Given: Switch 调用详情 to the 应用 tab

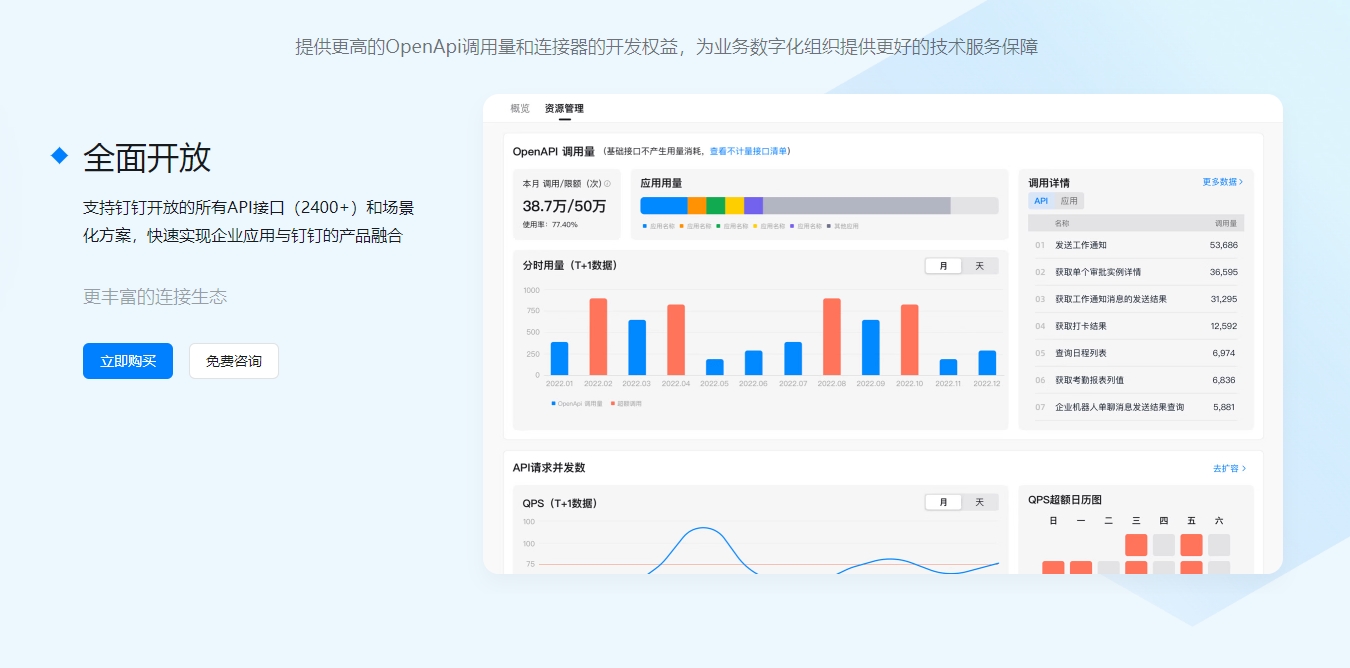Looking at the screenshot, I should click(x=1069, y=201).
